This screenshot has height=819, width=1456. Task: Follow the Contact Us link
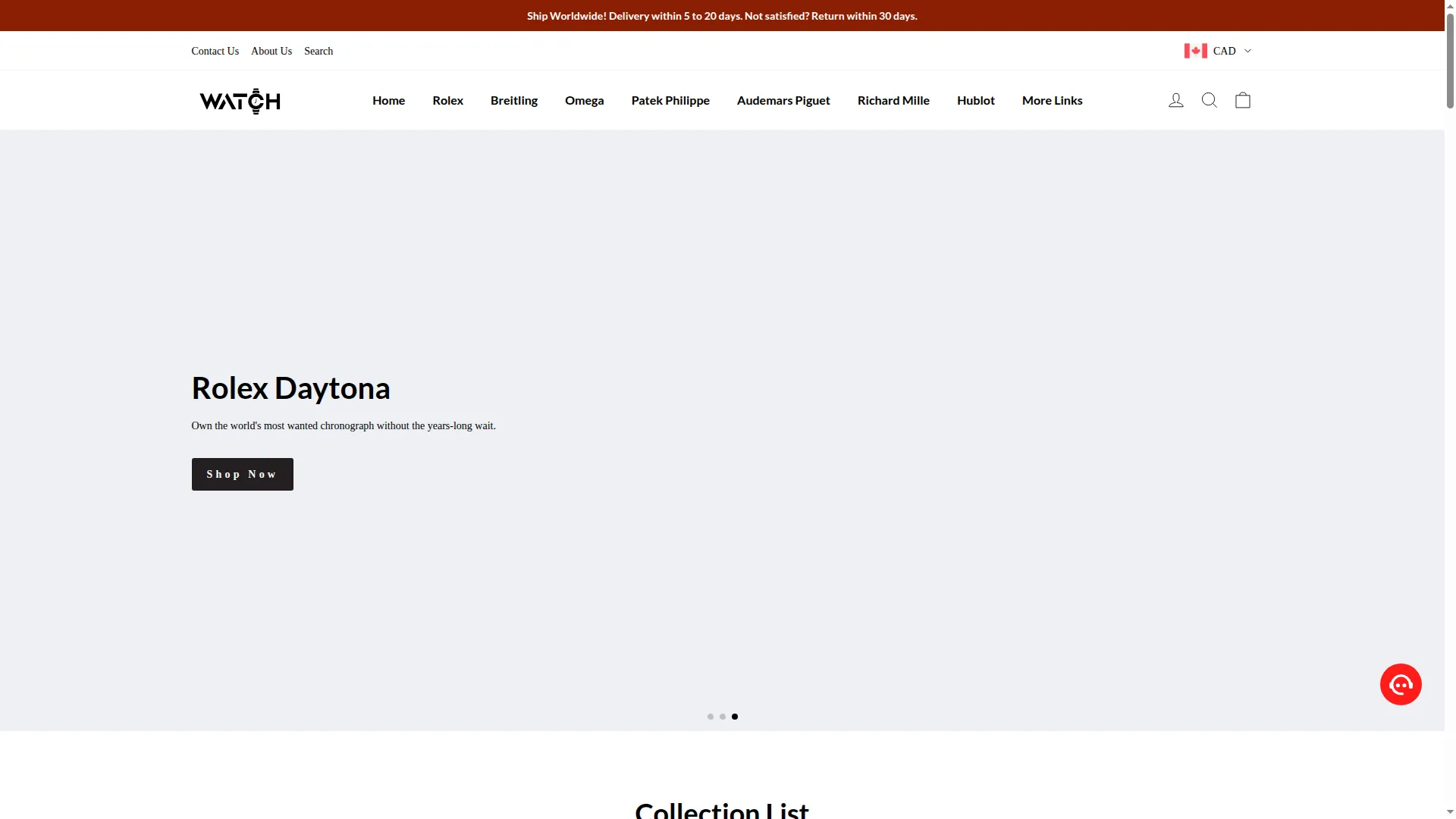(215, 51)
